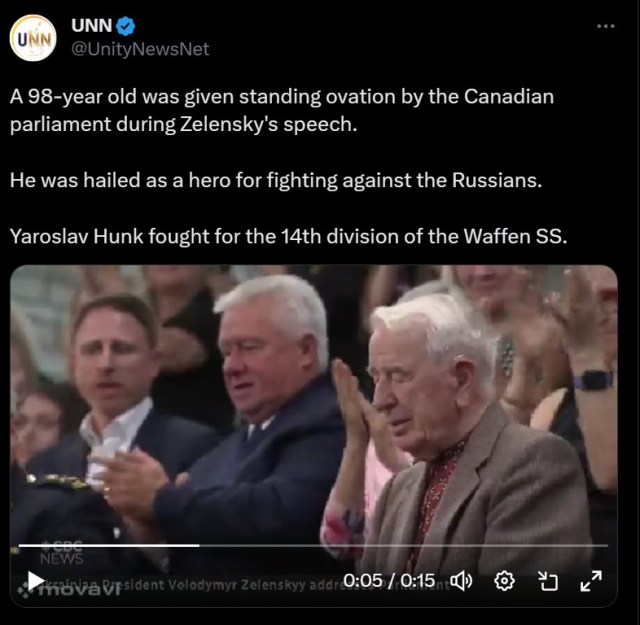Viewport: 640px width, 625px height.
Task: Open the UNN profile avatar
Action: point(33,38)
